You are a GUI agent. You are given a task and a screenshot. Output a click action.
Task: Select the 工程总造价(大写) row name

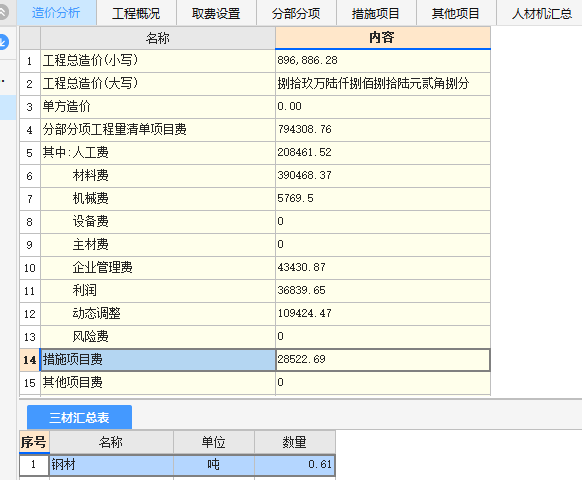(158, 84)
